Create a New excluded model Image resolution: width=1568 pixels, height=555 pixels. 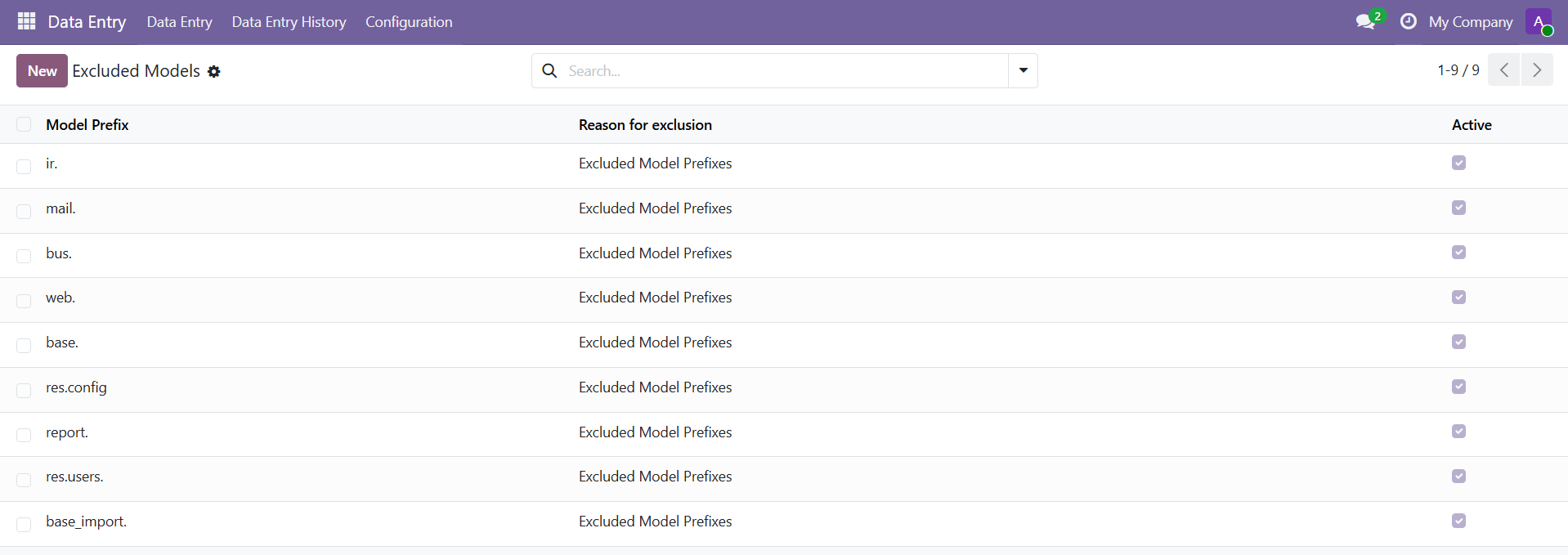click(42, 71)
